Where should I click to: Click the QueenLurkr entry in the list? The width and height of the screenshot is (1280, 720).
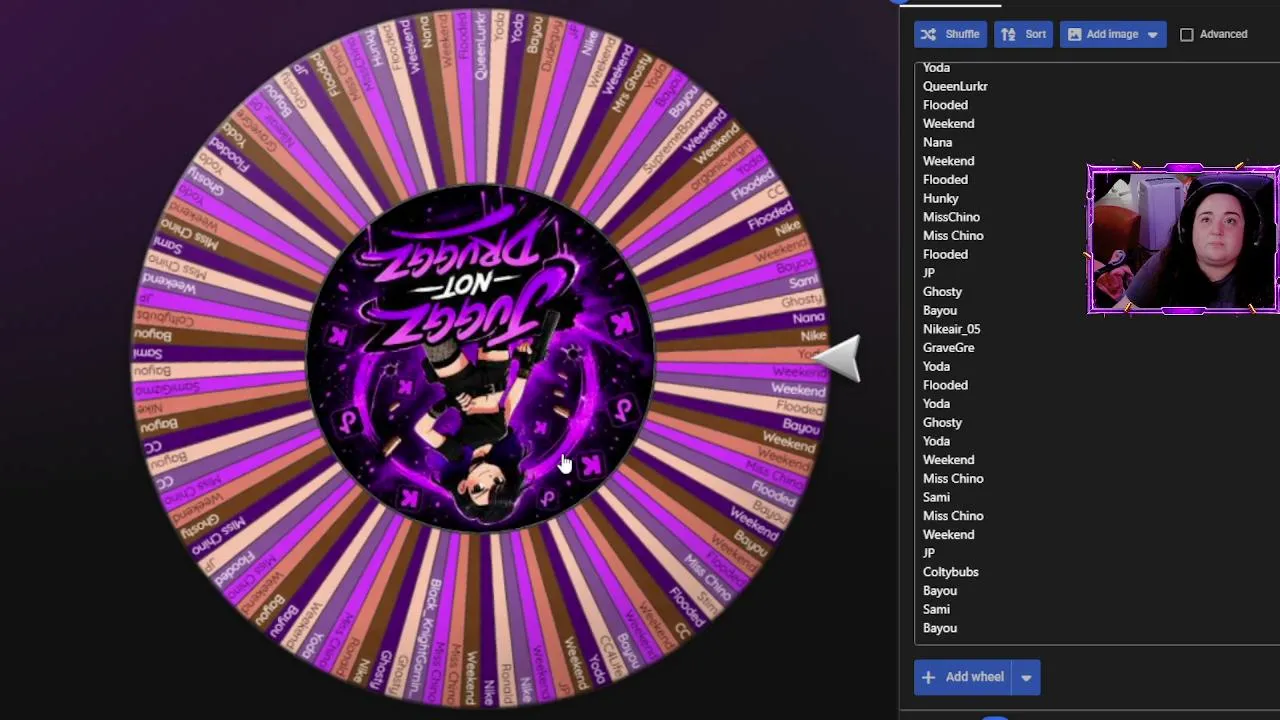[955, 86]
